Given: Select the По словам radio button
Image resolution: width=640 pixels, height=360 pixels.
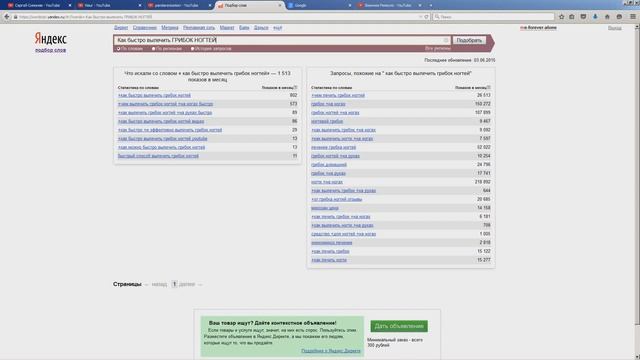Looking at the screenshot, I should click(x=119, y=49).
